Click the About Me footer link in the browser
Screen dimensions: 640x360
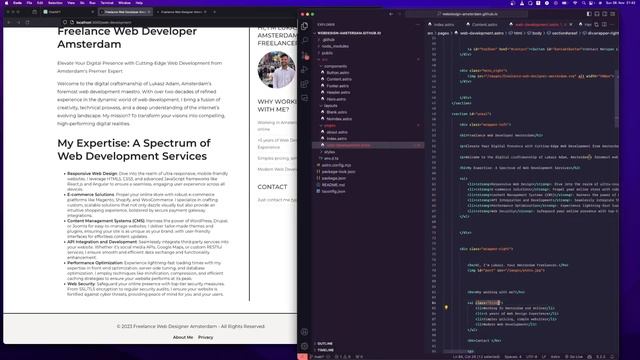183,337
